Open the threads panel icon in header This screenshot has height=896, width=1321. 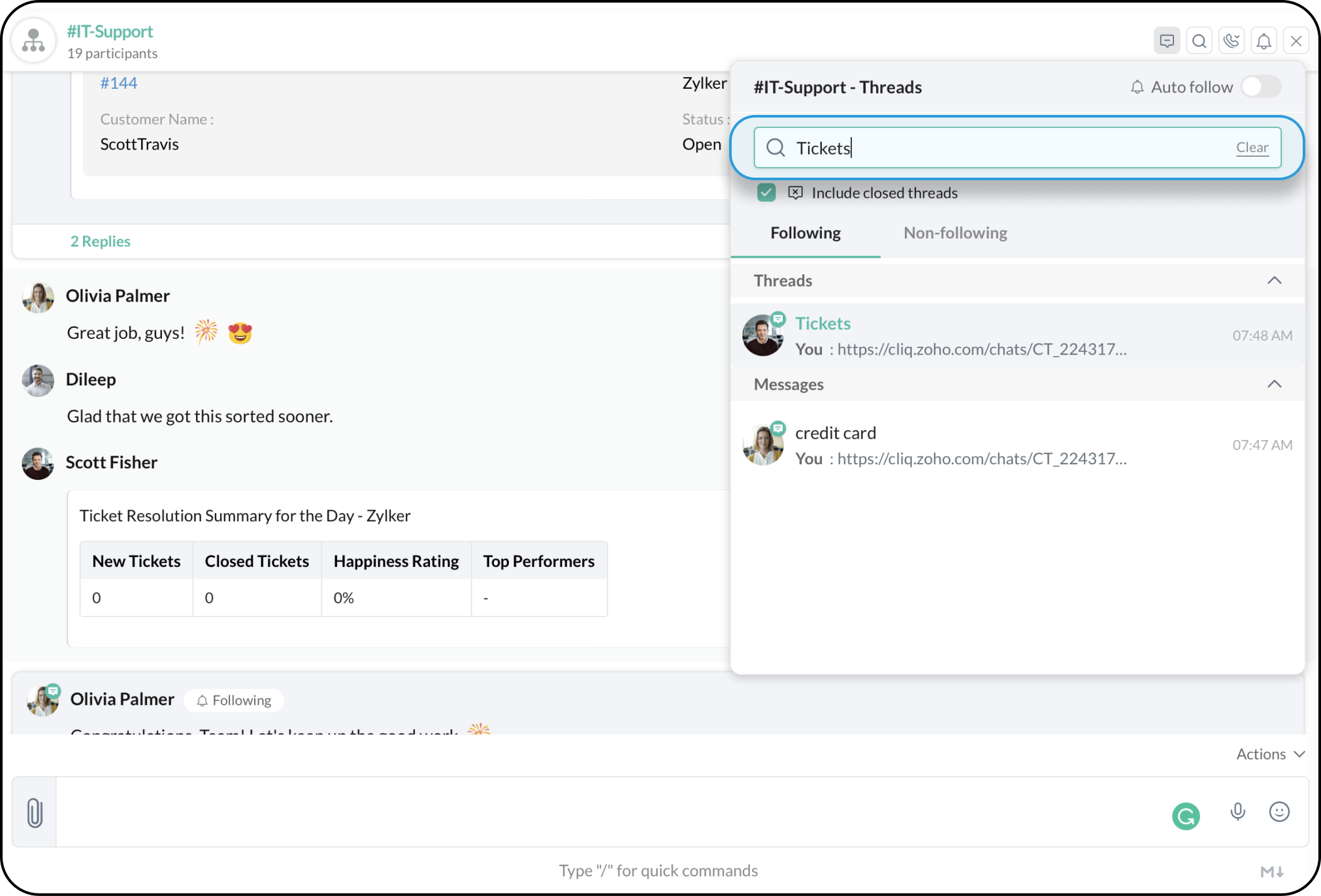[x=1167, y=41]
